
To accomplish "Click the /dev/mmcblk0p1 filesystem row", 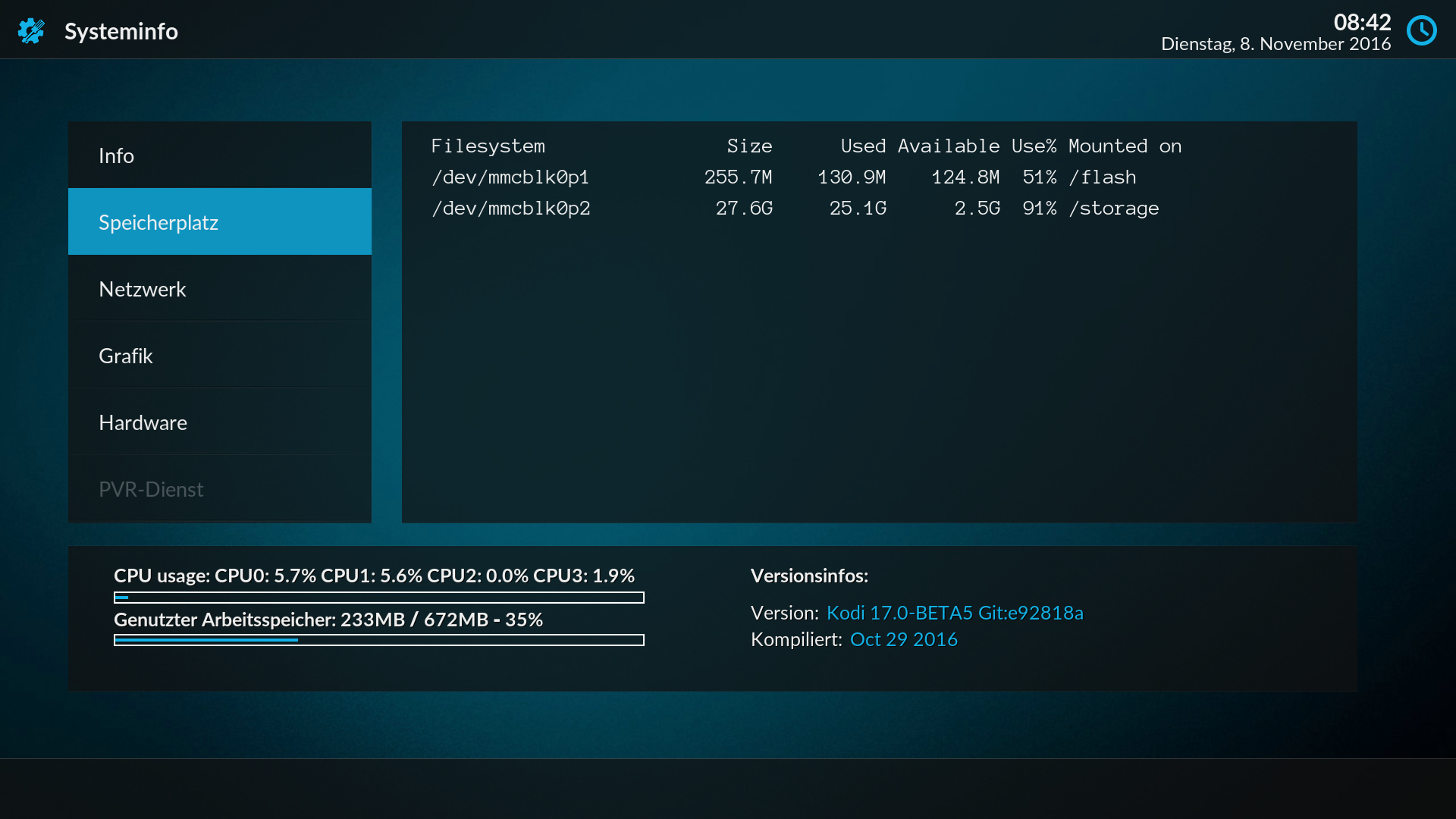I will pyautogui.click(x=783, y=177).
